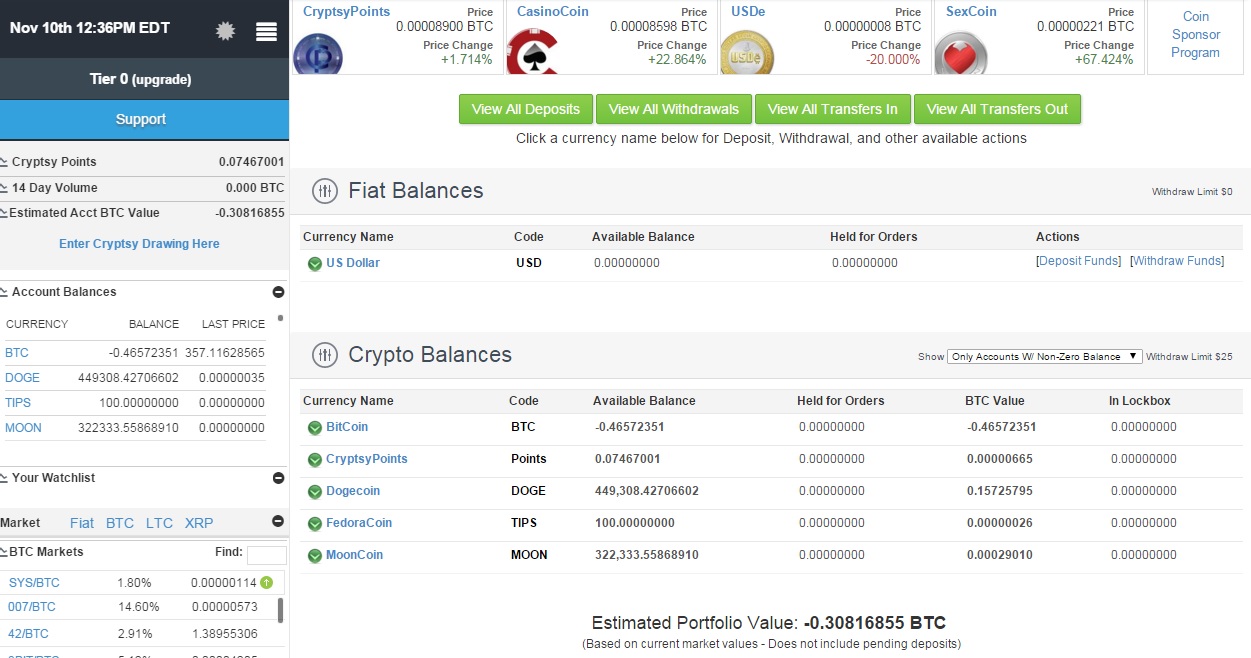Image resolution: width=1251 pixels, height=658 pixels.
Task: Open USDe ticker title at top
Action: (748, 12)
